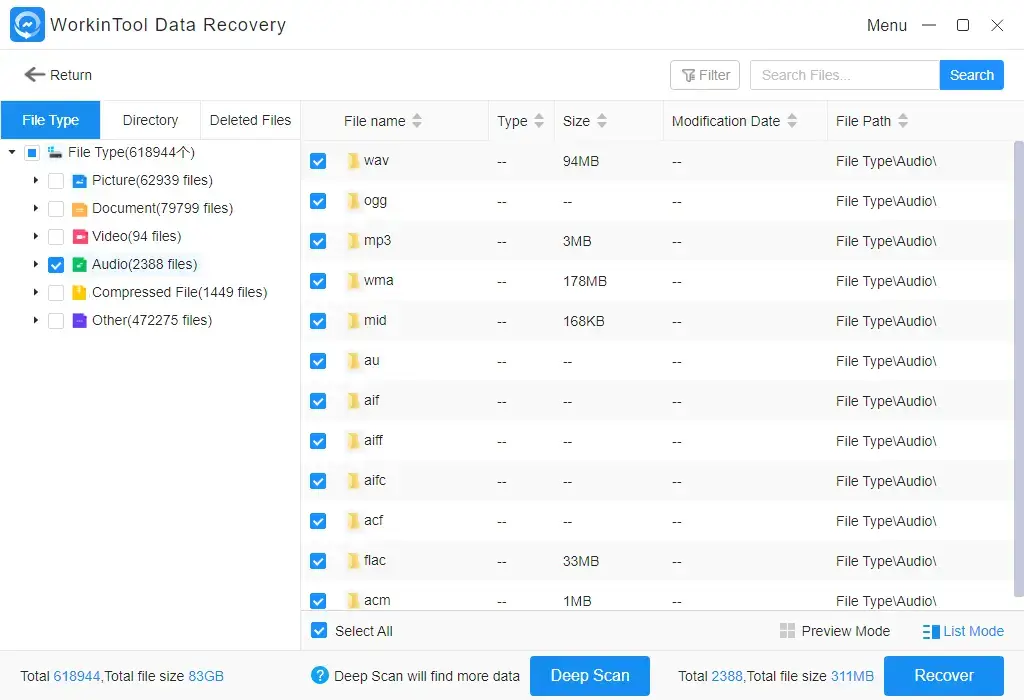This screenshot has width=1024, height=700.
Task: Expand the Other tree node arrow
Action: (x=36, y=320)
